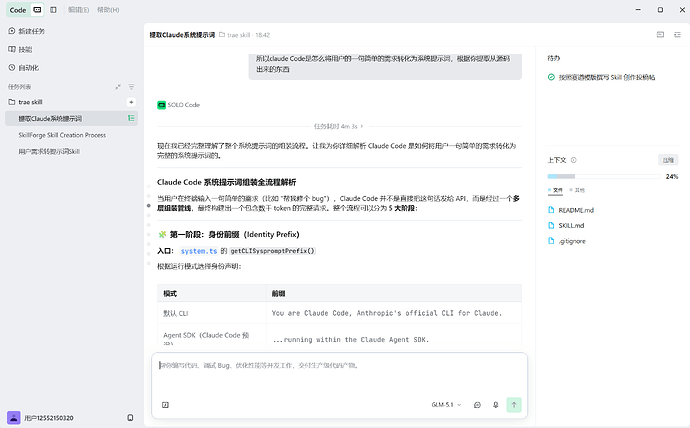Click the 24% context usage value
Image resolution: width=690 pixels, height=428 pixels.
click(672, 176)
